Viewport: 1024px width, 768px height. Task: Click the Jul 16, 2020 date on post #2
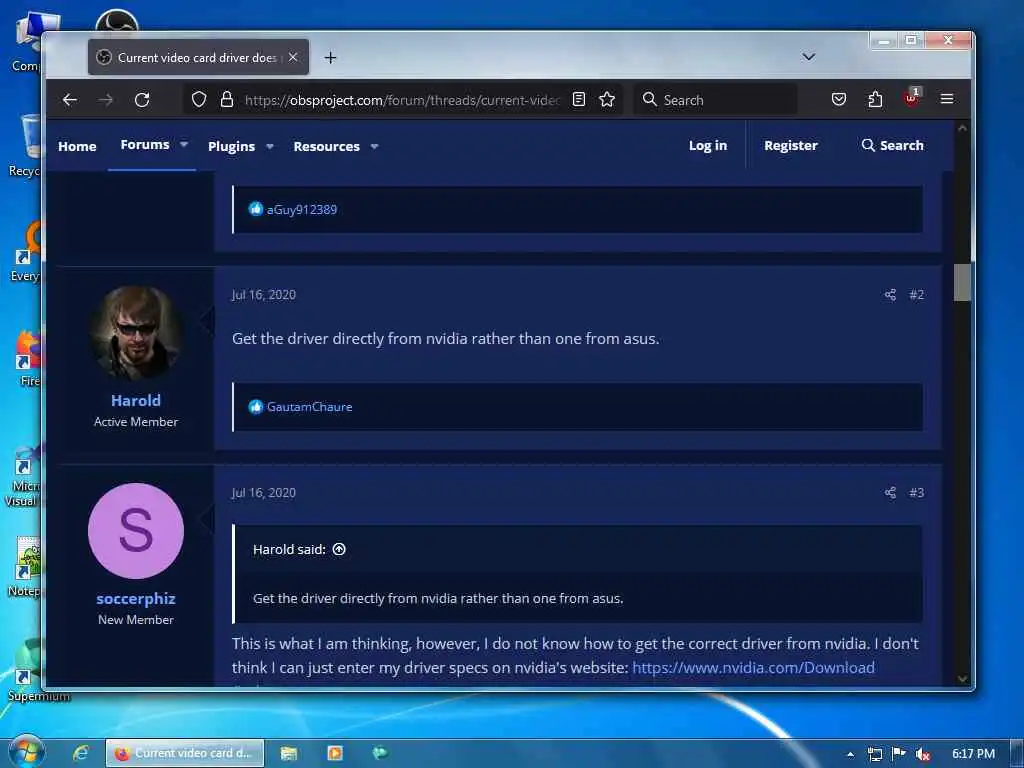264,295
